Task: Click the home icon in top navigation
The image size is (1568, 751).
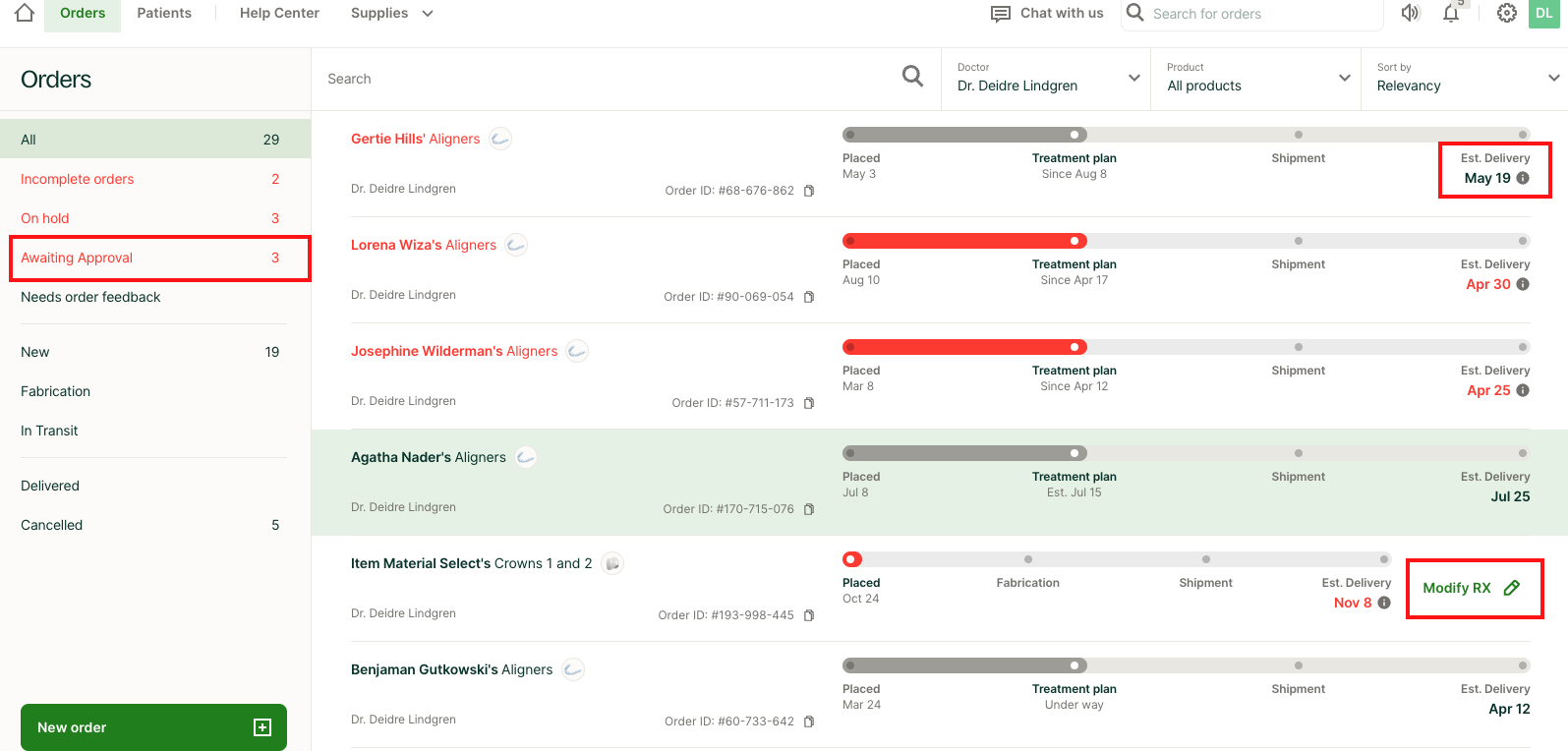Action: [x=25, y=13]
